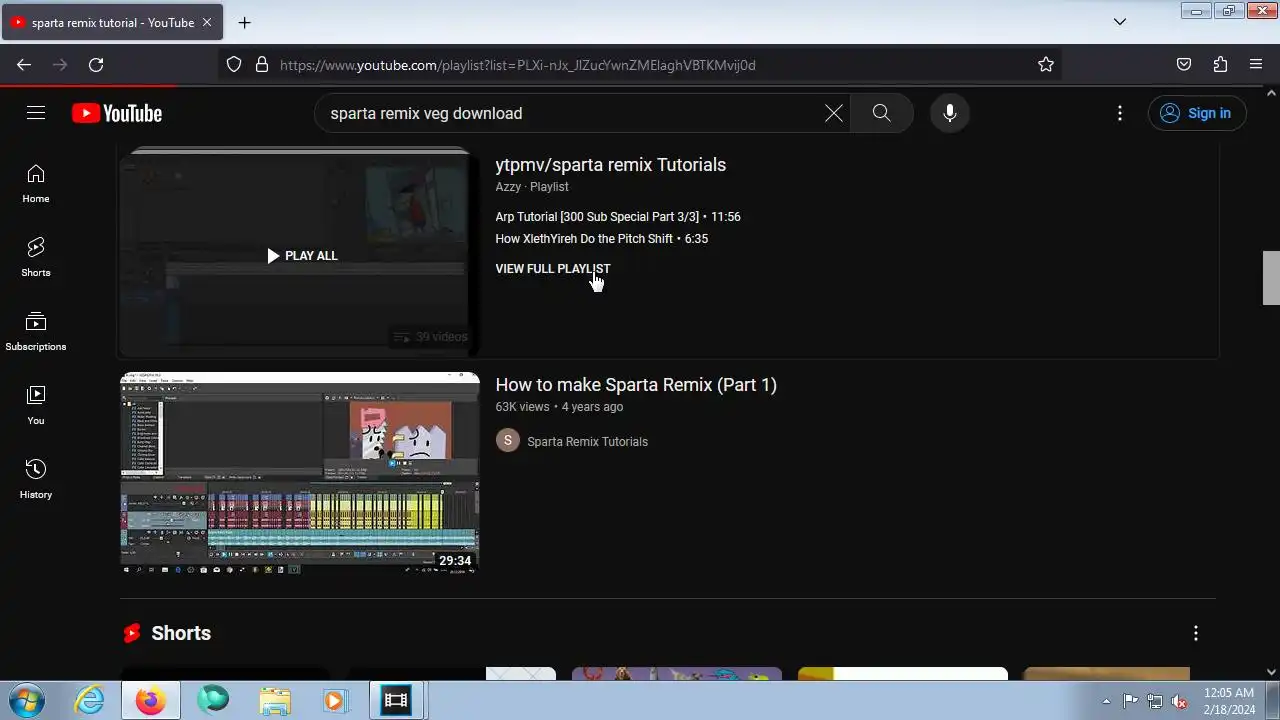Bookmark this page with the star
Viewport: 1280px width, 720px height.
pos(1046,65)
